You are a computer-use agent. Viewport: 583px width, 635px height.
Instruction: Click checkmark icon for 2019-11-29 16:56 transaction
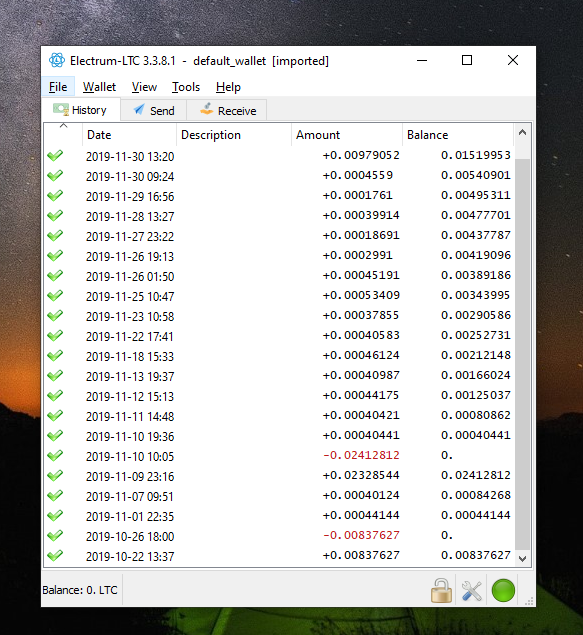[x=55, y=196]
